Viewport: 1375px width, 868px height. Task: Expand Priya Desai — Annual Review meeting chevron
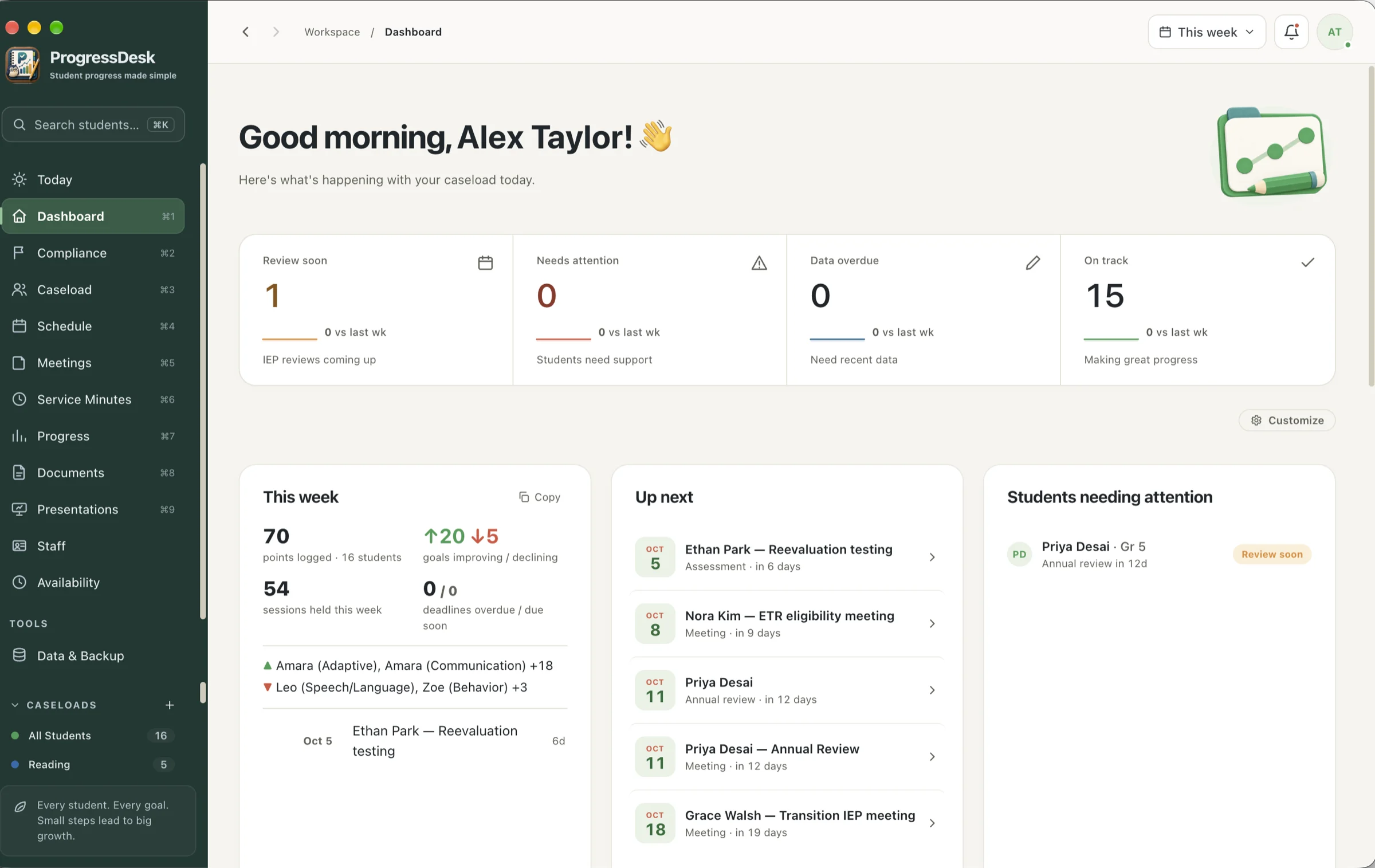click(932, 756)
